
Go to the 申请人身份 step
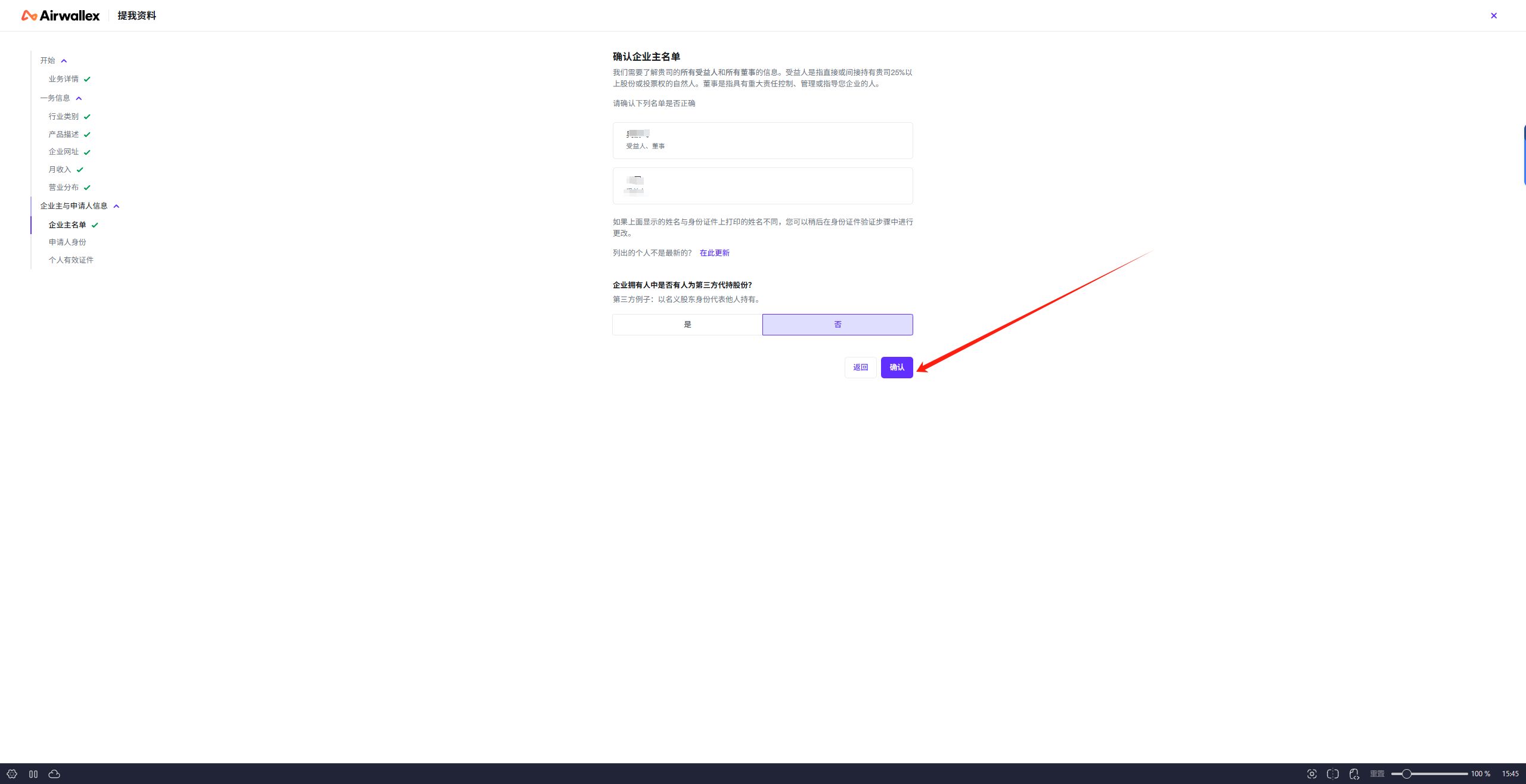pyautogui.click(x=67, y=242)
